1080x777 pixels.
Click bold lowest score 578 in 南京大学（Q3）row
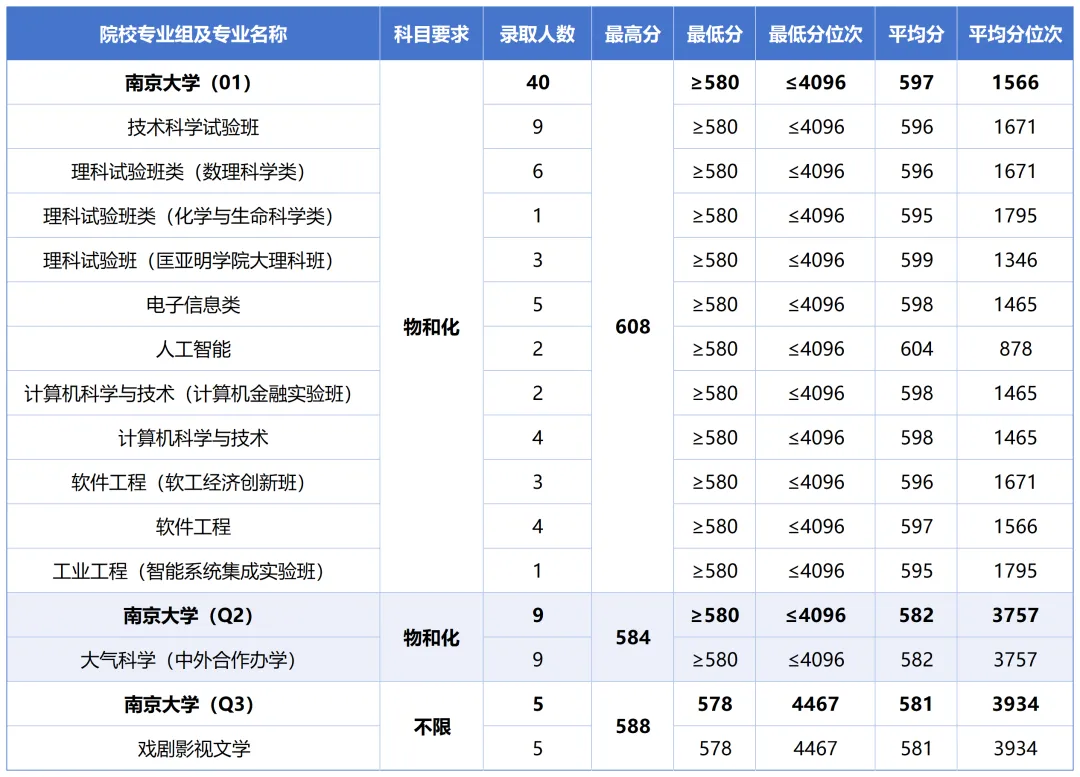click(714, 704)
